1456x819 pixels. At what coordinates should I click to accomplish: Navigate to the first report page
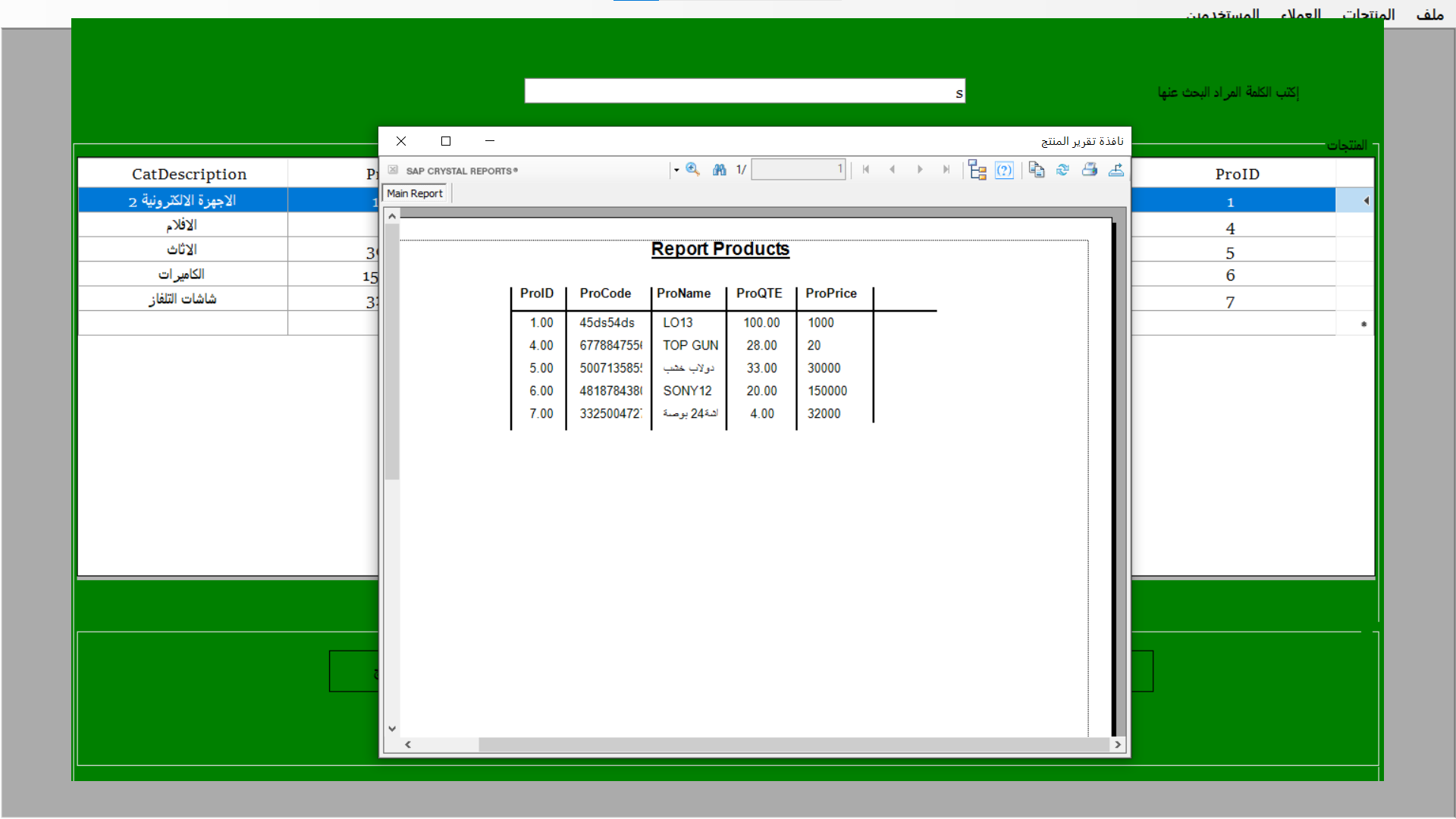(866, 169)
